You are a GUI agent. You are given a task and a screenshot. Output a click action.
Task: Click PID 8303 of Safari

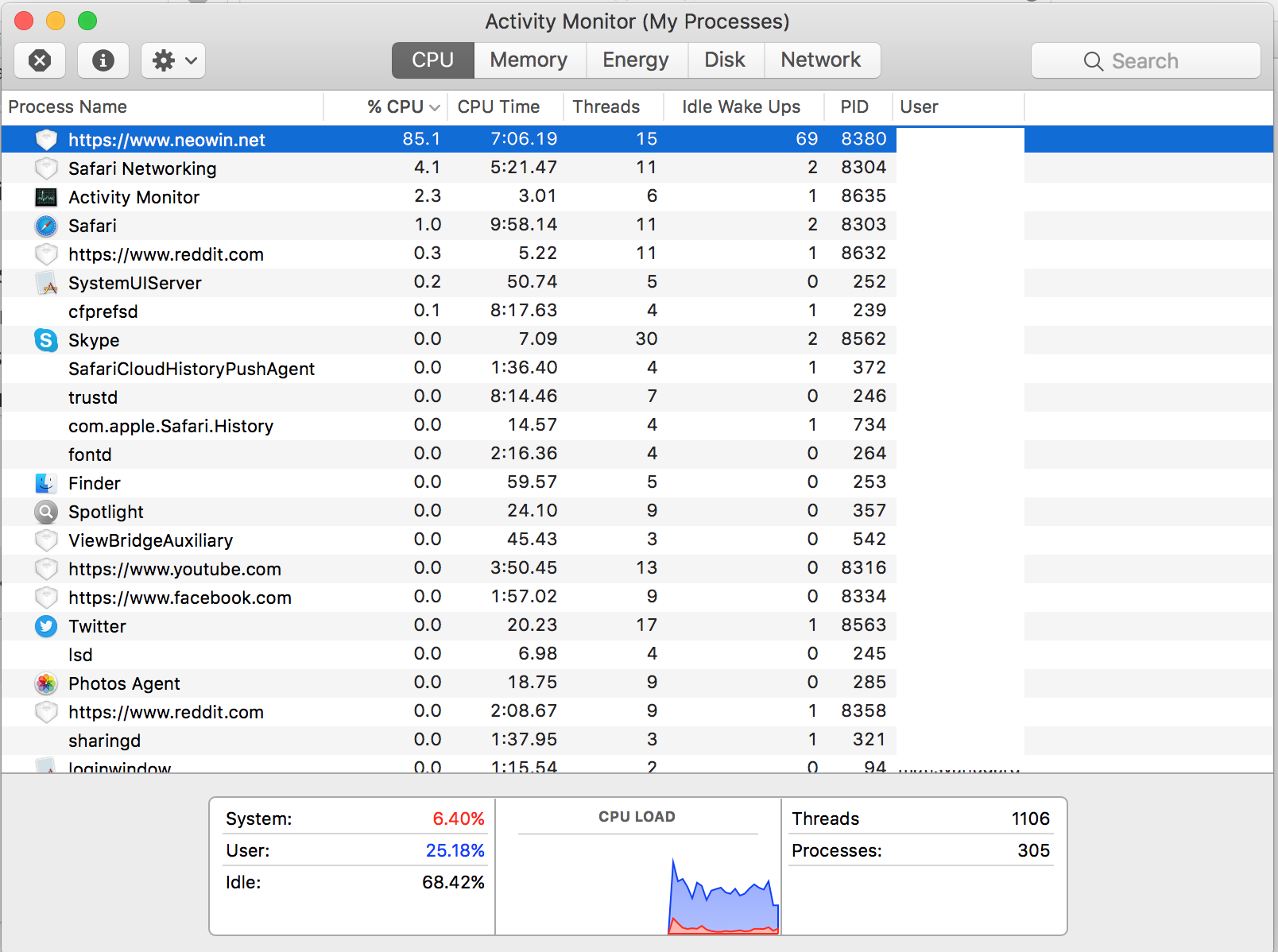[x=864, y=225]
